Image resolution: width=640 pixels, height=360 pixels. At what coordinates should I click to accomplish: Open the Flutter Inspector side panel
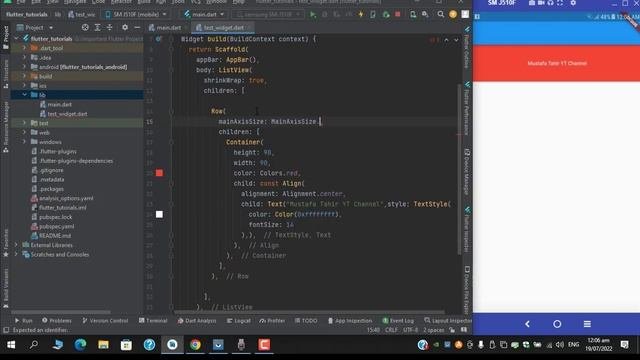click(x=467, y=229)
